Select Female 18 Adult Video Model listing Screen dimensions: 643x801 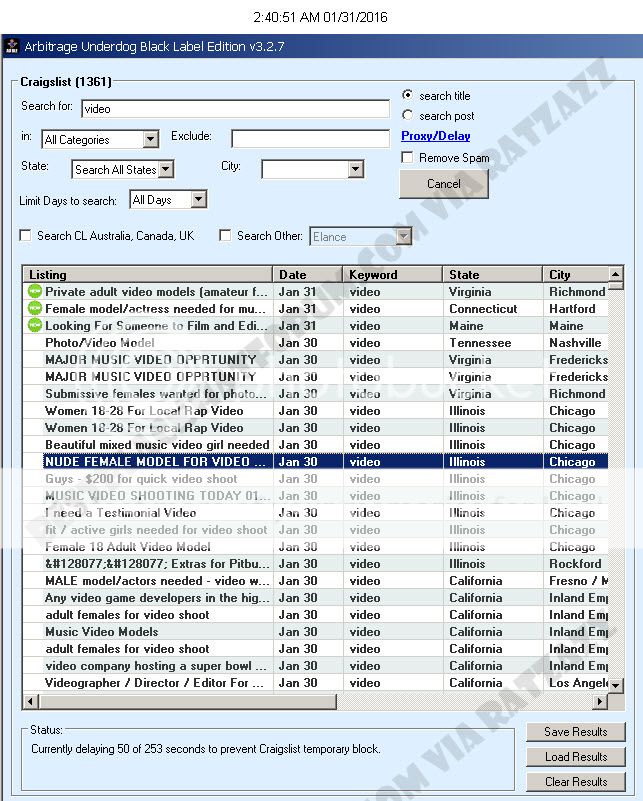(x=315, y=547)
